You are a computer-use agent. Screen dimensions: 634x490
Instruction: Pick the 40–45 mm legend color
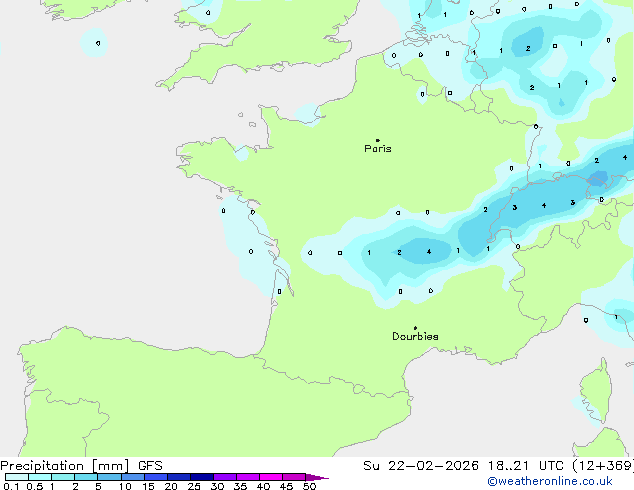(x=271, y=477)
